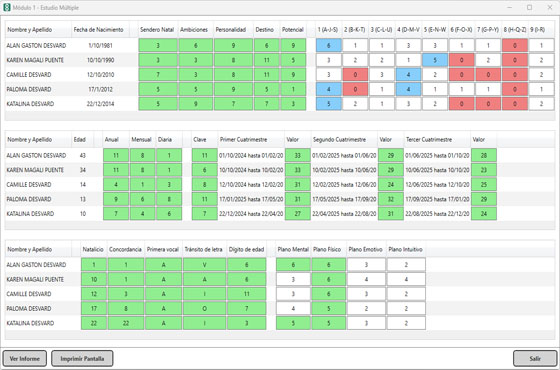
Task: Click the Plano Emotivo column header
Action: point(366,250)
